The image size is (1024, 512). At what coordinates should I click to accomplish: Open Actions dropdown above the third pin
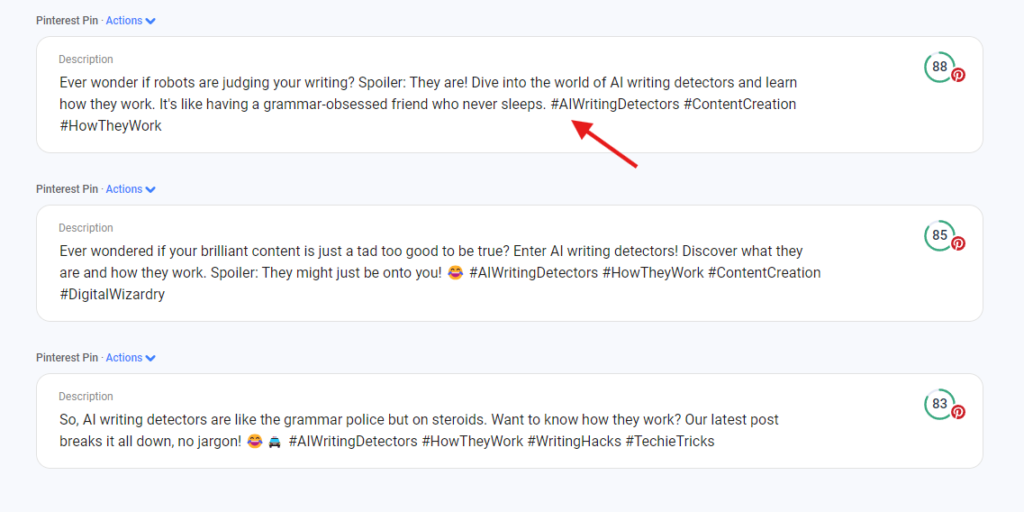pyautogui.click(x=131, y=358)
